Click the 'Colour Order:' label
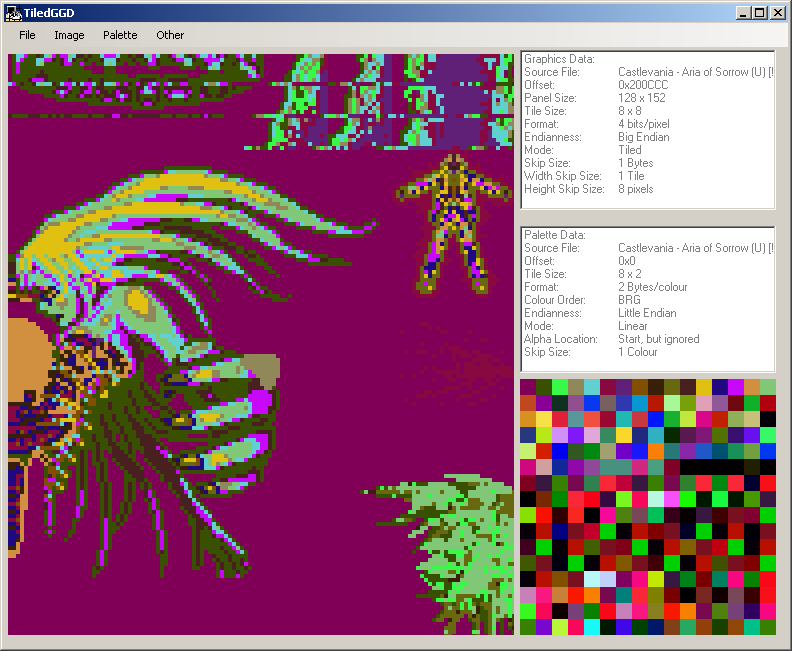 coord(555,300)
